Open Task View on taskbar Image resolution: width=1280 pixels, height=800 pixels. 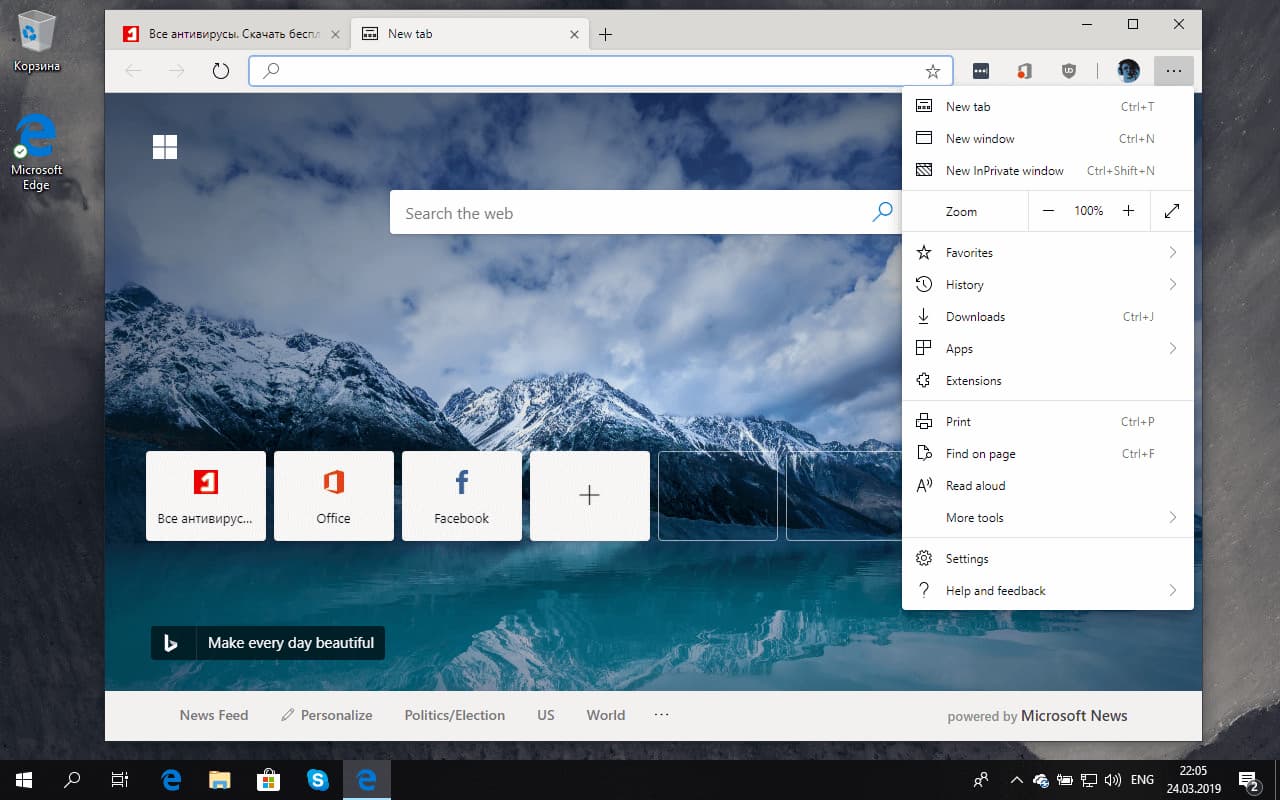tap(120, 780)
